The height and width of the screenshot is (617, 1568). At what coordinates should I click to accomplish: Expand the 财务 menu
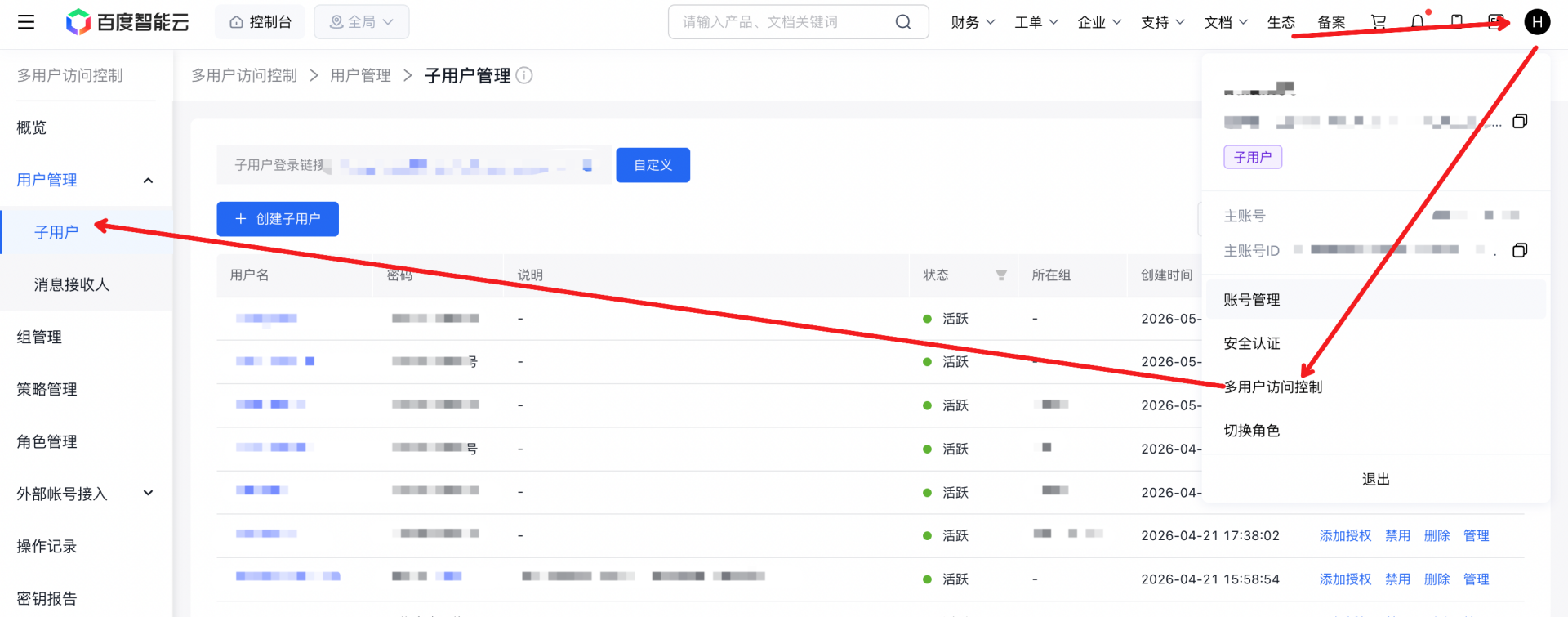tap(973, 22)
